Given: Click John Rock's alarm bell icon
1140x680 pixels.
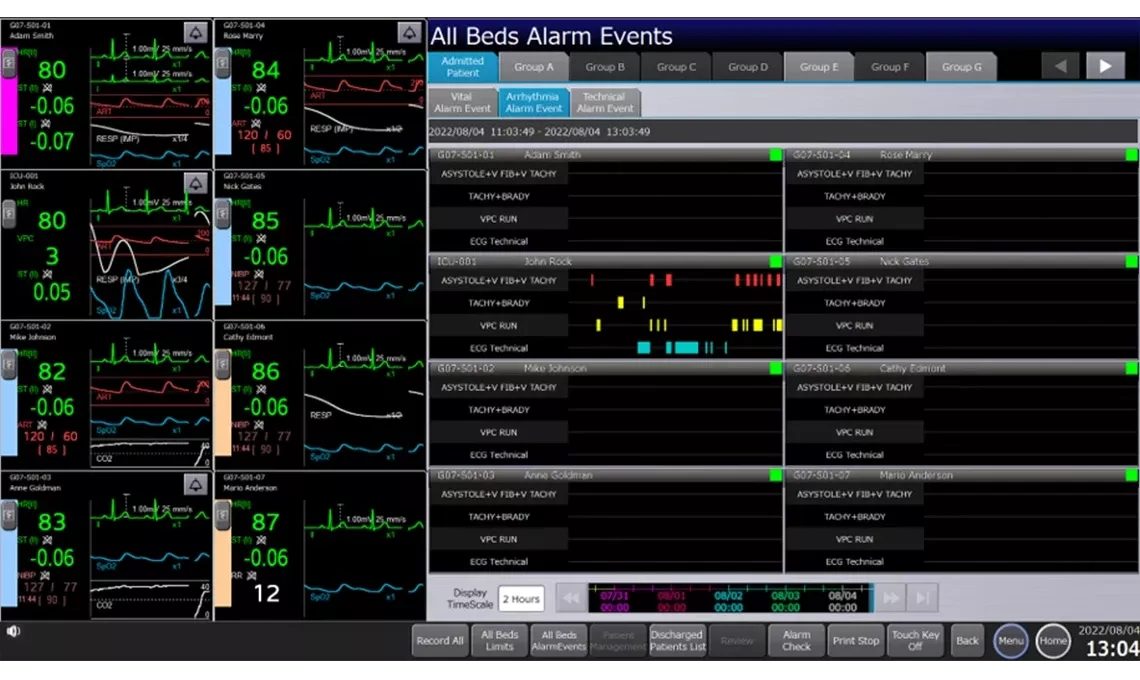Looking at the screenshot, I should pyautogui.click(x=196, y=184).
